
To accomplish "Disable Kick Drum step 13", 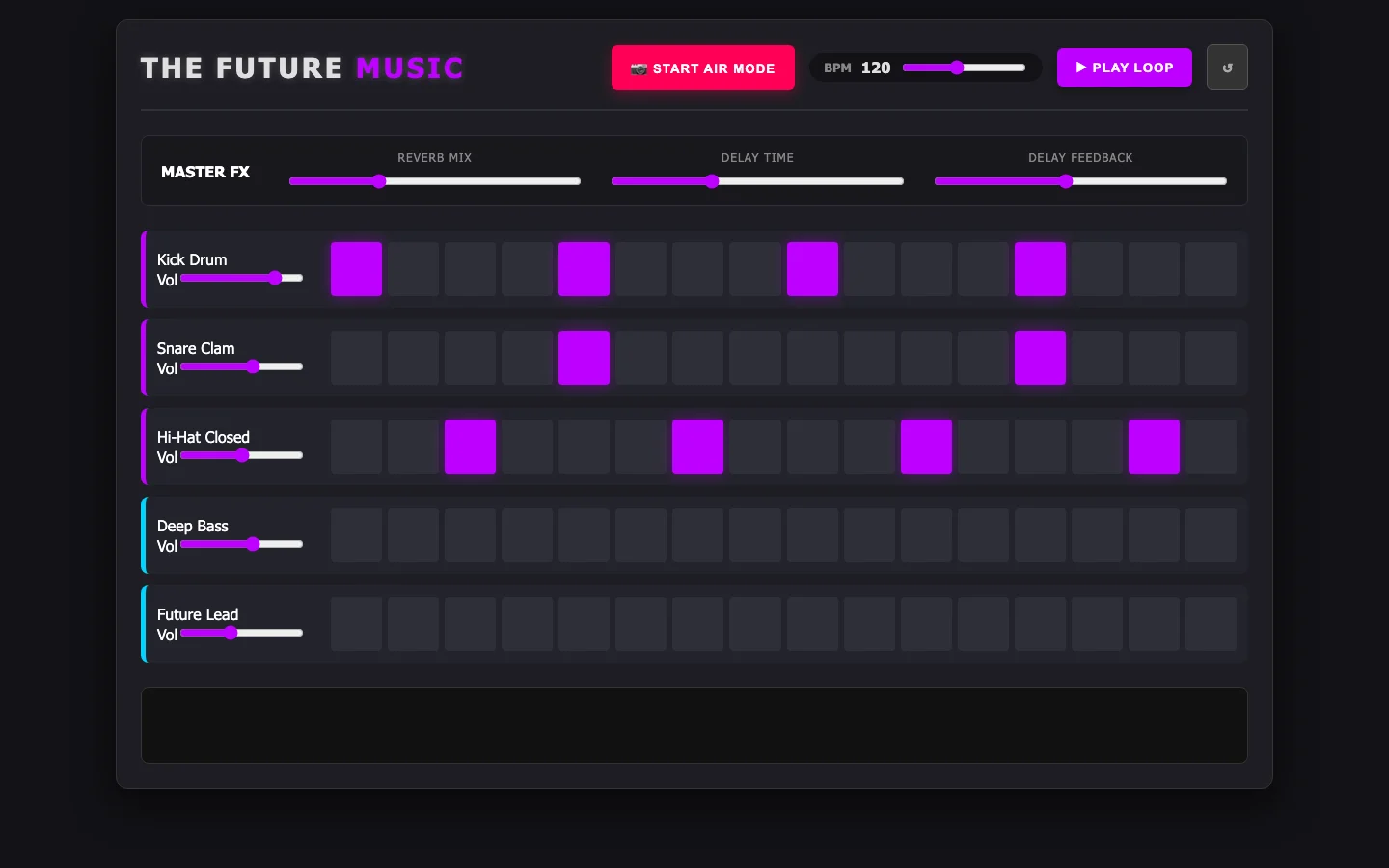I will pyautogui.click(x=1040, y=269).
